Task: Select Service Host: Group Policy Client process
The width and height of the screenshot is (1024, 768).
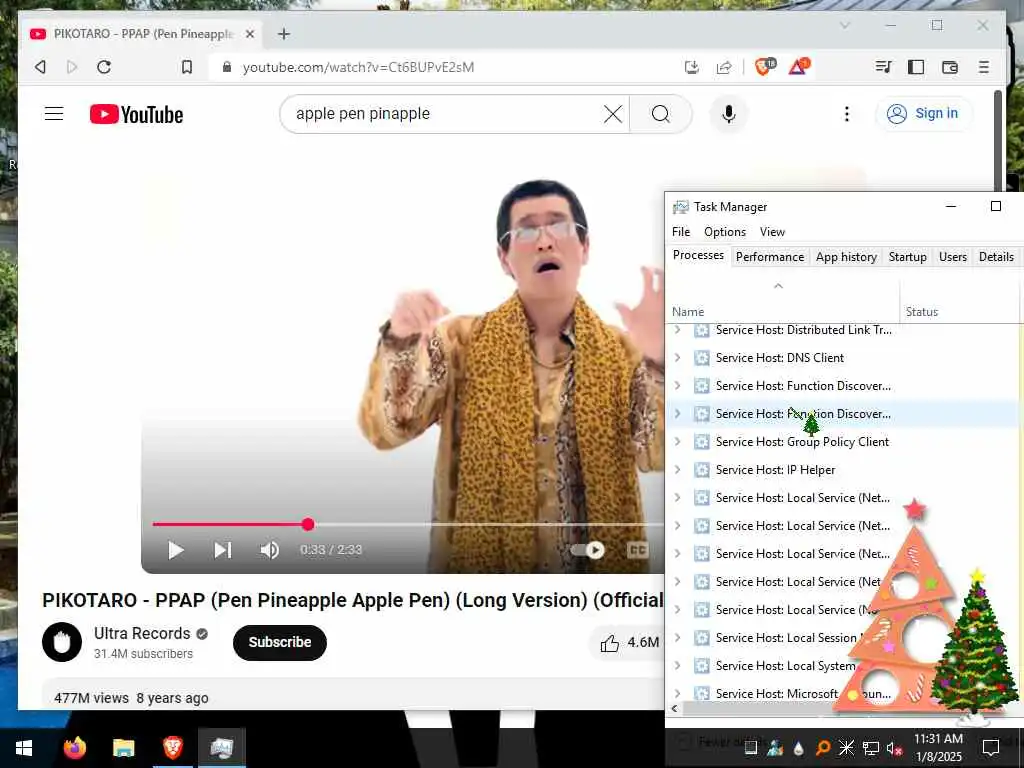Action: point(842,441)
